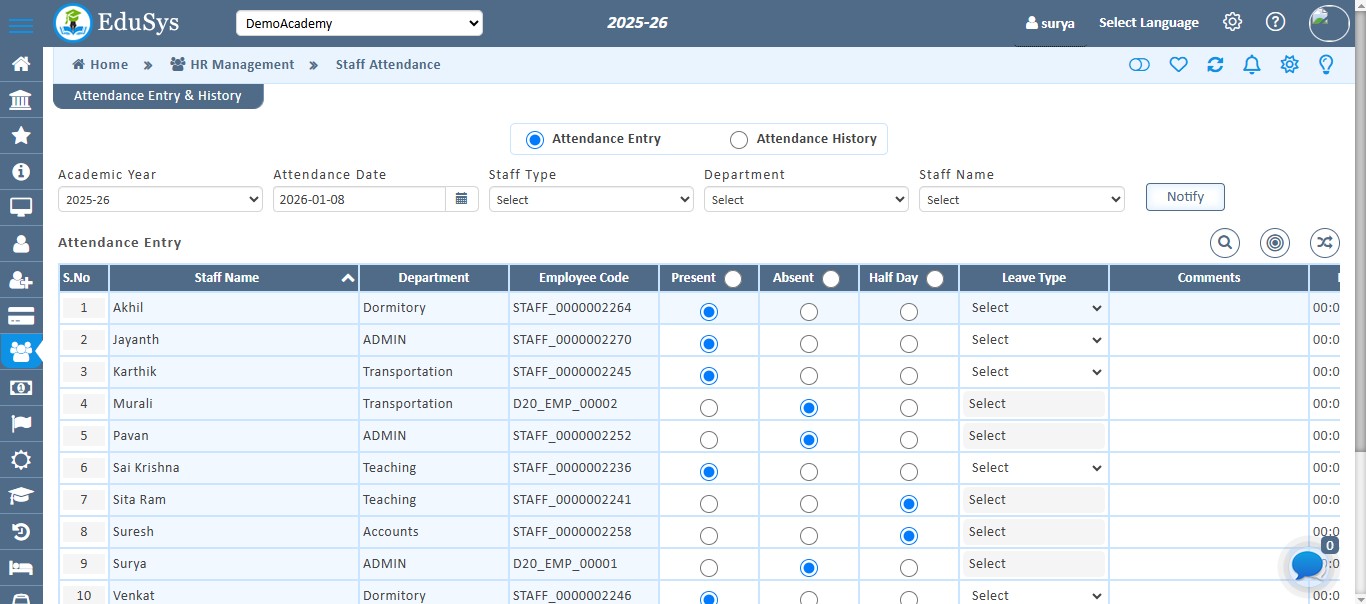Expand the Department filter dropdown

pos(805,200)
